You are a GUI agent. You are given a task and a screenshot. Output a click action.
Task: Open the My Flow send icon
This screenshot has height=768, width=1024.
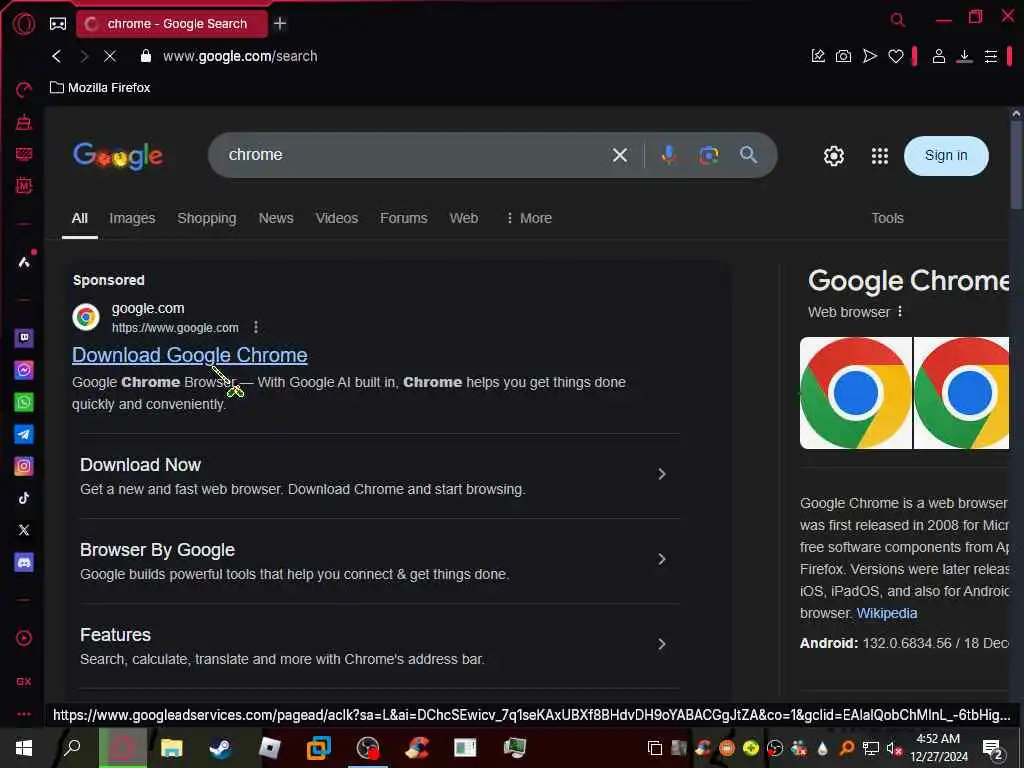[x=869, y=56]
